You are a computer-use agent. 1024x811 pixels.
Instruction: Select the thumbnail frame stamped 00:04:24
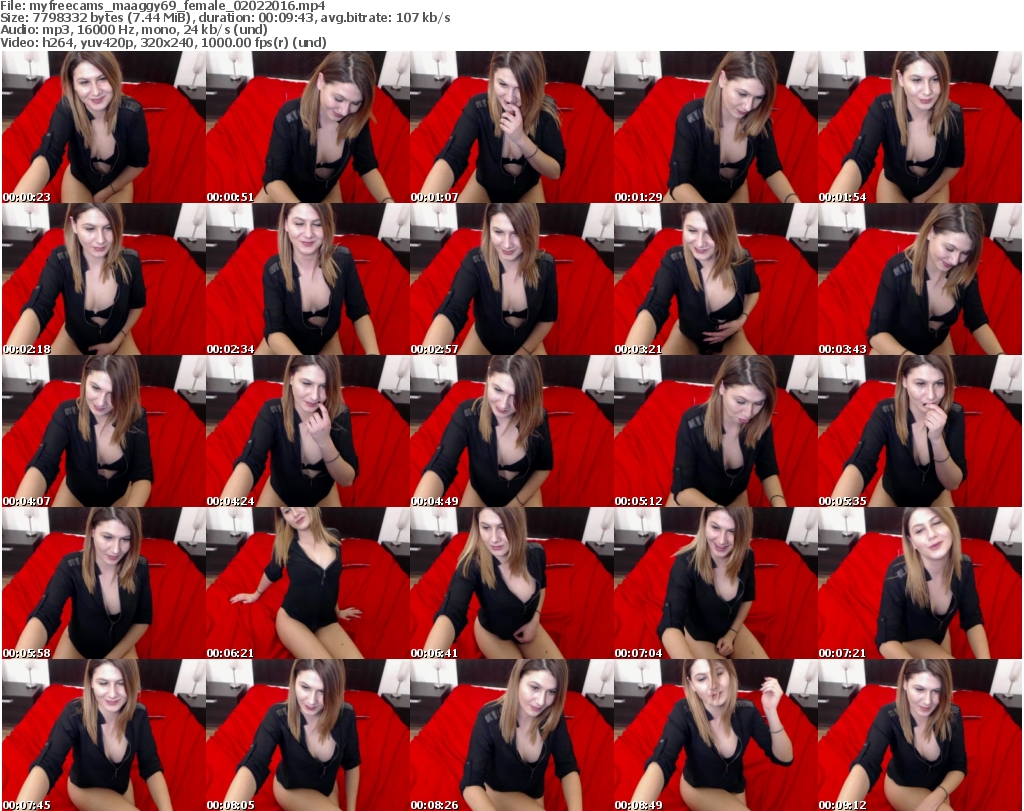pyautogui.click(x=308, y=431)
